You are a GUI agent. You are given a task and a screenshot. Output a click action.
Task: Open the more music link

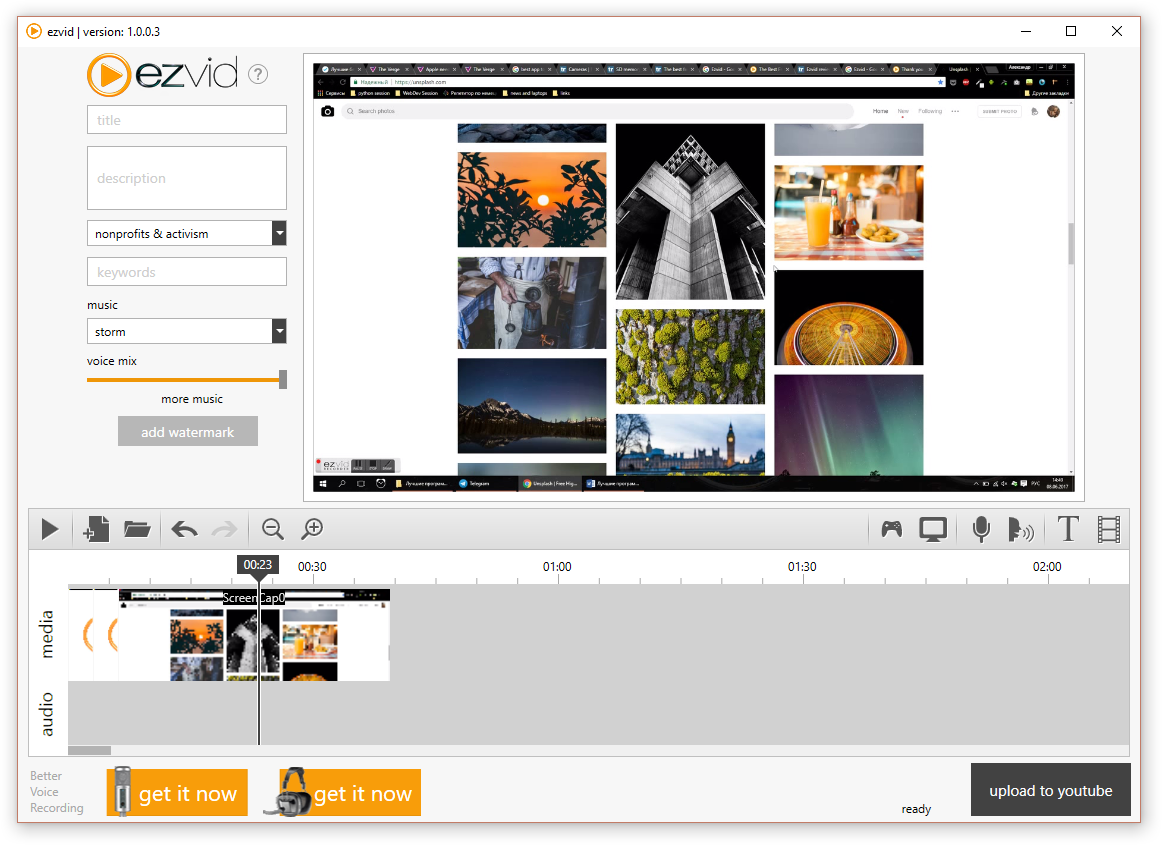coord(192,399)
